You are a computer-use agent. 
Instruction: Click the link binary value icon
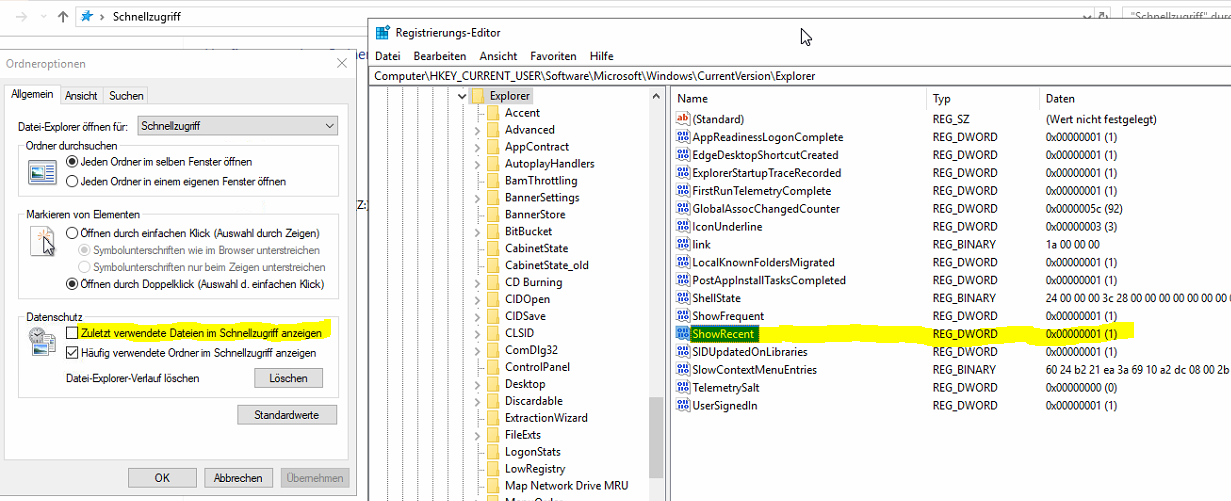[683, 244]
